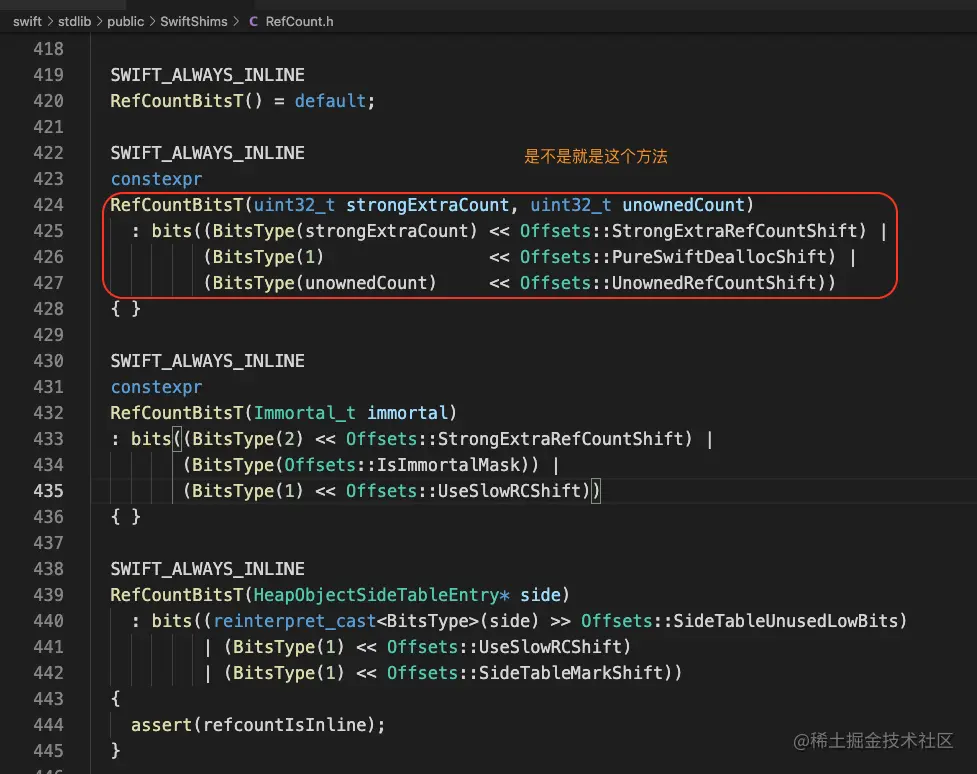
Task: Click line number 445 in gutter
Action: point(48,750)
